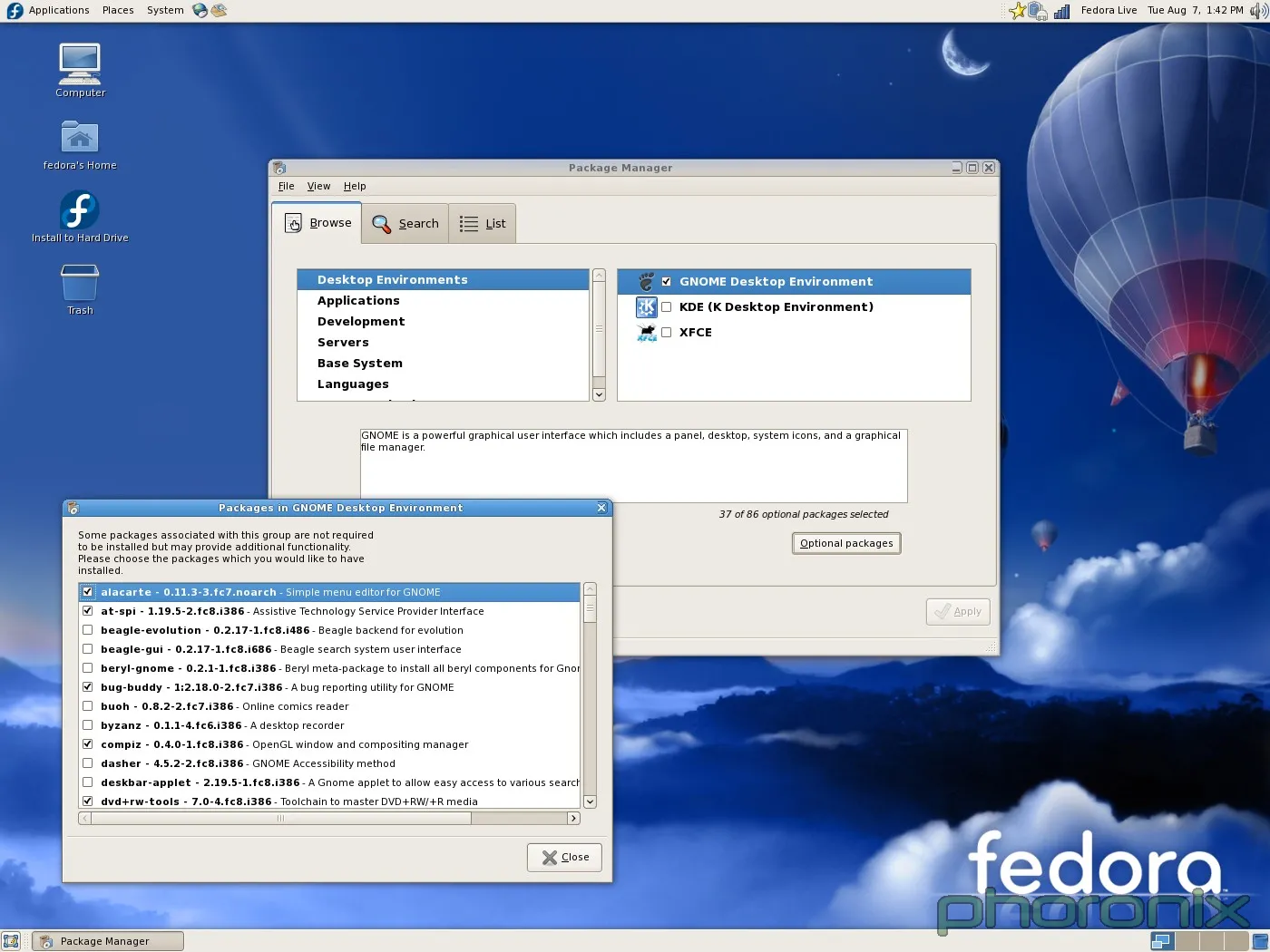Click package list horizontal scroll right arrow
Viewport: 1270px width, 952px height.
[573, 819]
